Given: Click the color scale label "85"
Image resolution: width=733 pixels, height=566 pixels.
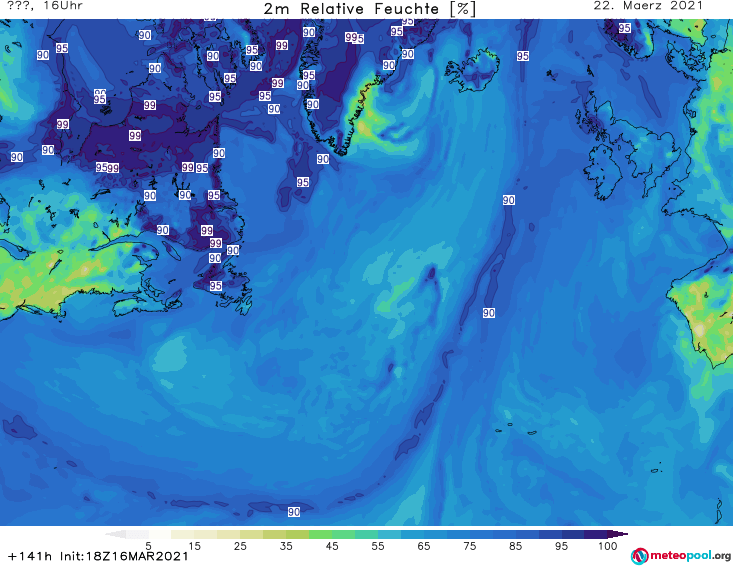Looking at the screenshot, I should pos(515,546).
